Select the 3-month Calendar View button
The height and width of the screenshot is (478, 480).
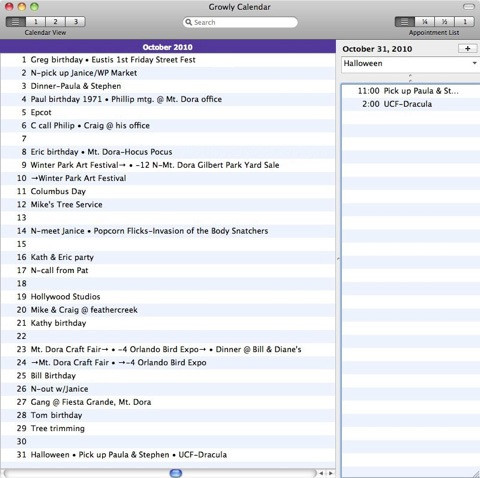76,22
